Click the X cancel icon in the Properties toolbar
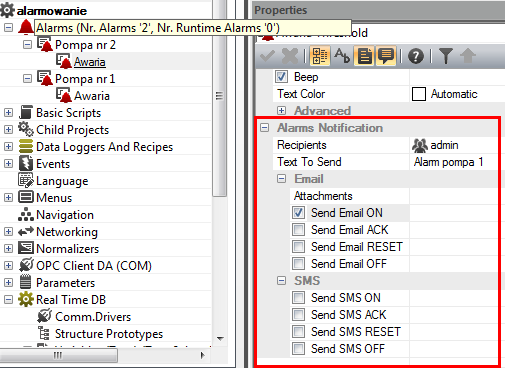The height and width of the screenshot is (368, 505). 290,56
